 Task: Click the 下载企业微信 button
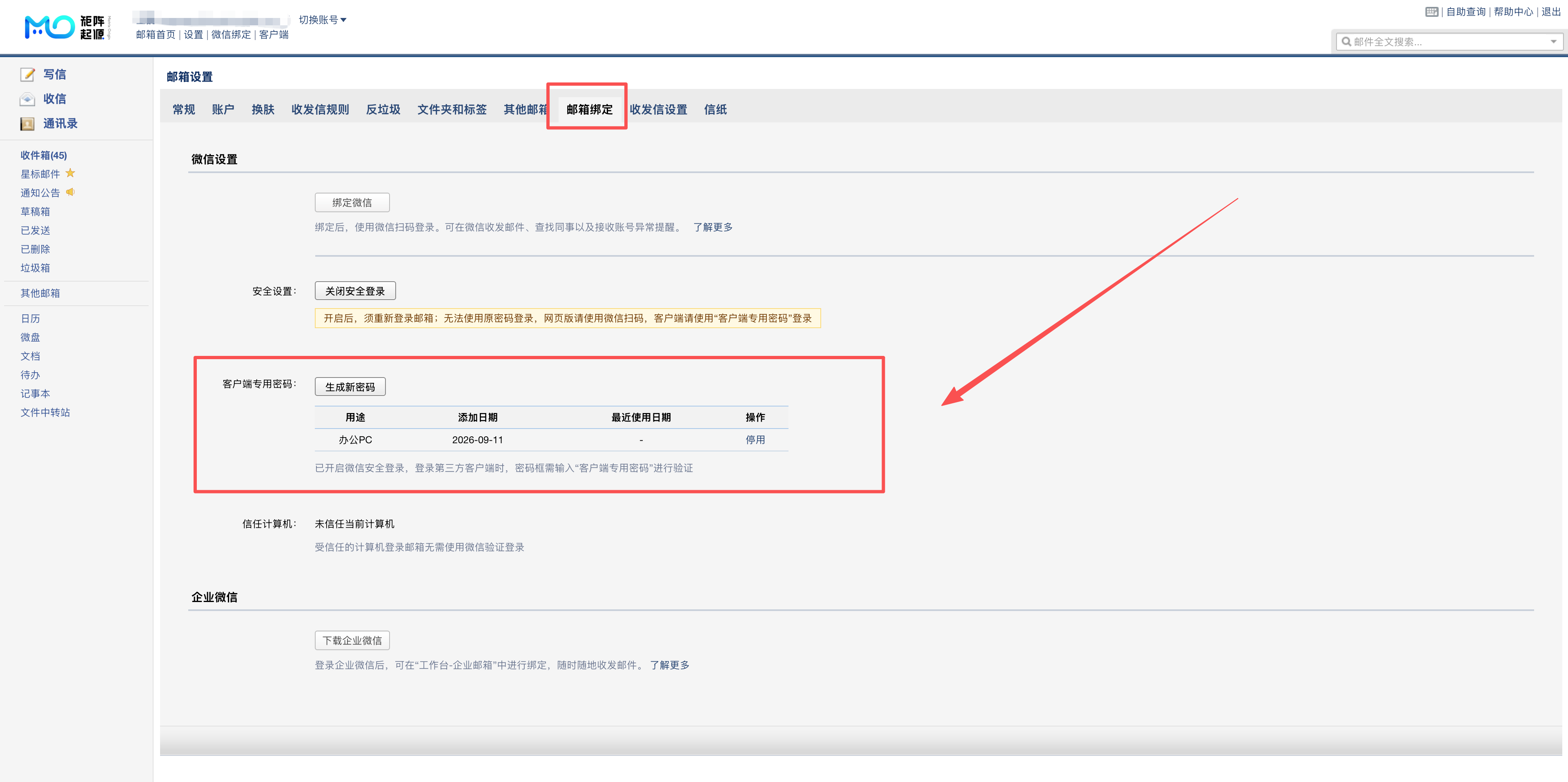352,640
